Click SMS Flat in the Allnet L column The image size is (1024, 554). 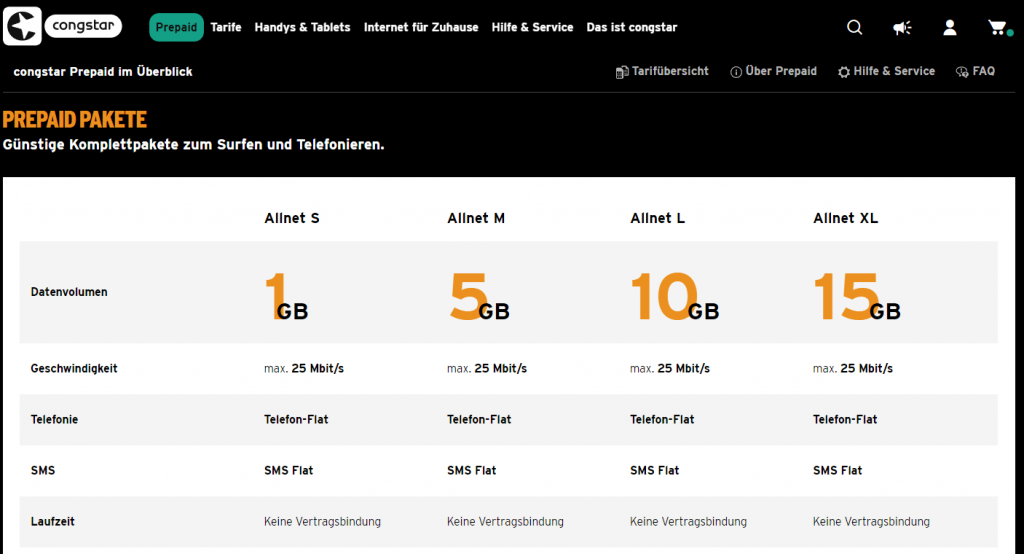click(x=654, y=470)
